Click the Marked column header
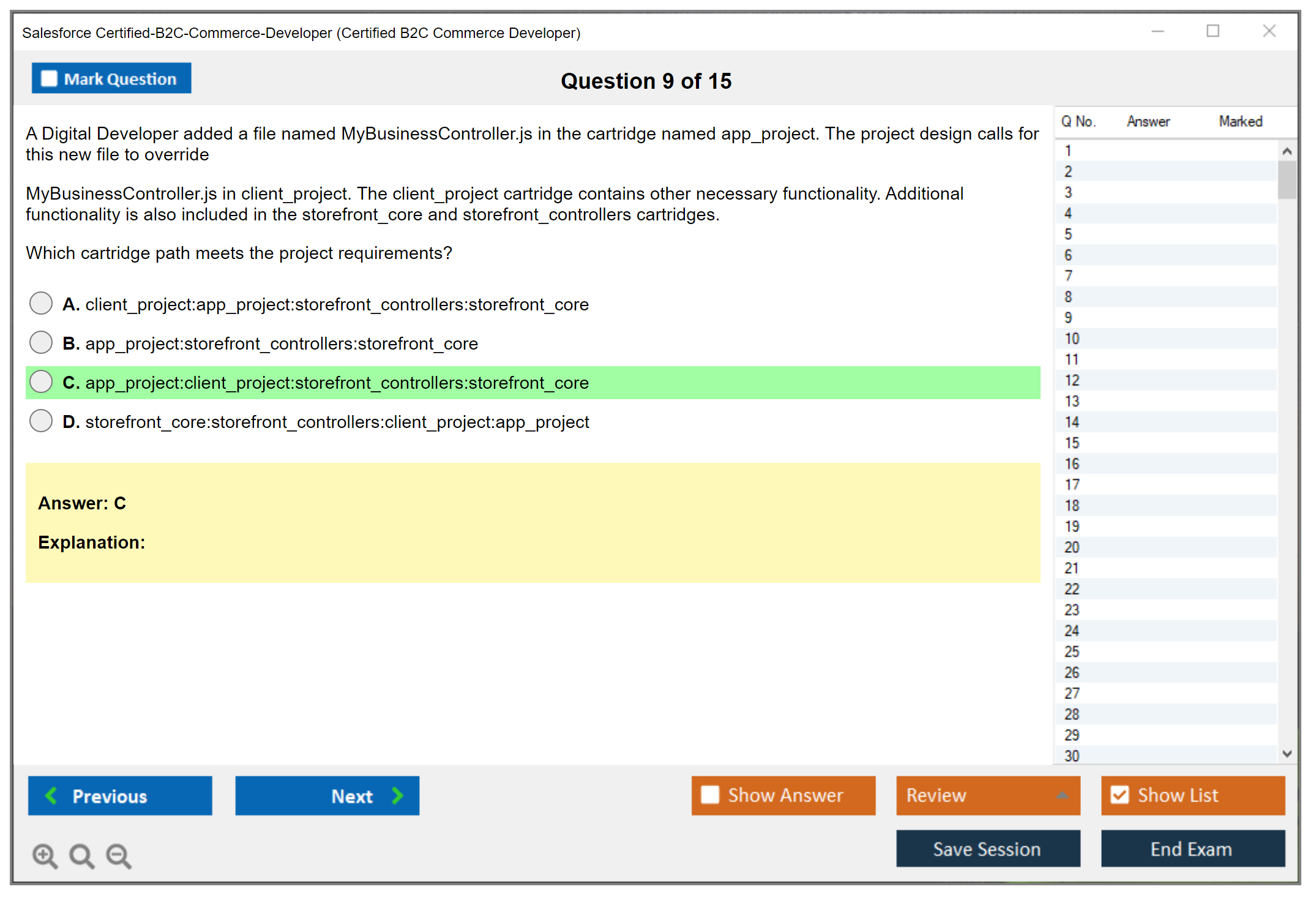 pyautogui.click(x=1240, y=121)
